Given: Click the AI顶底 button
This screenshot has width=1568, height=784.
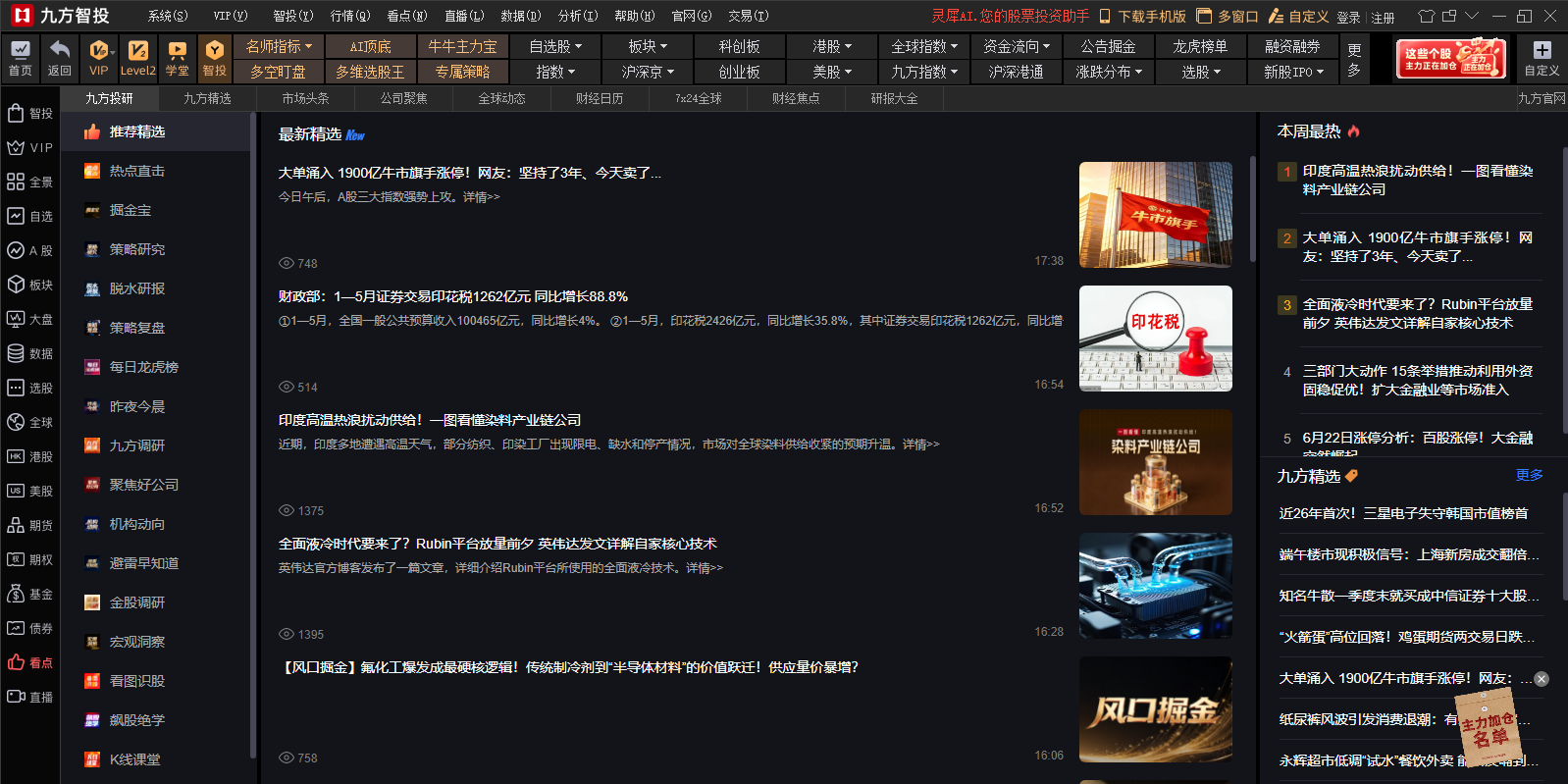Looking at the screenshot, I should coord(371,46).
